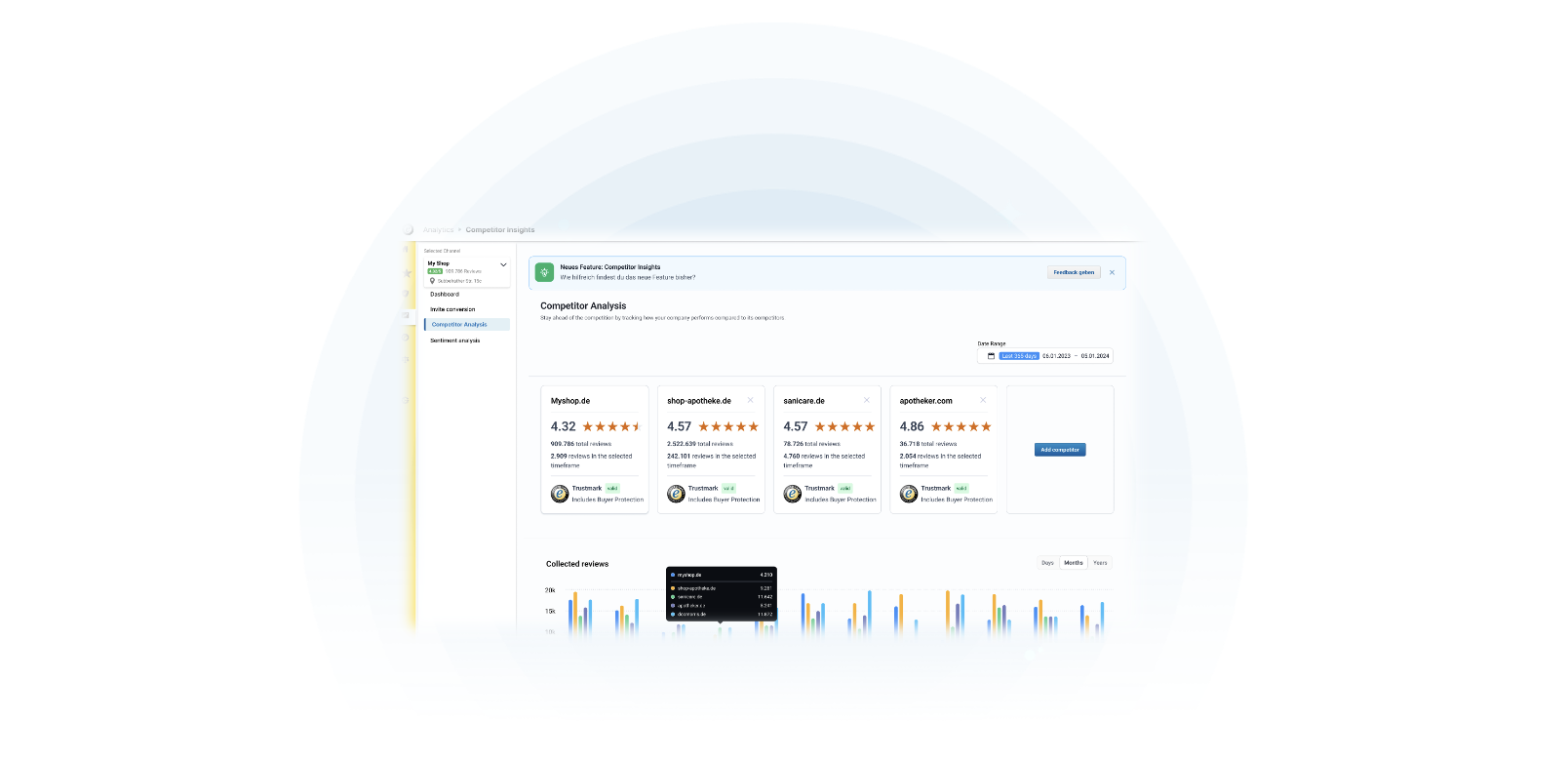Remove sanicare.de from the competitors
1568x761 pixels.
(x=866, y=400)
